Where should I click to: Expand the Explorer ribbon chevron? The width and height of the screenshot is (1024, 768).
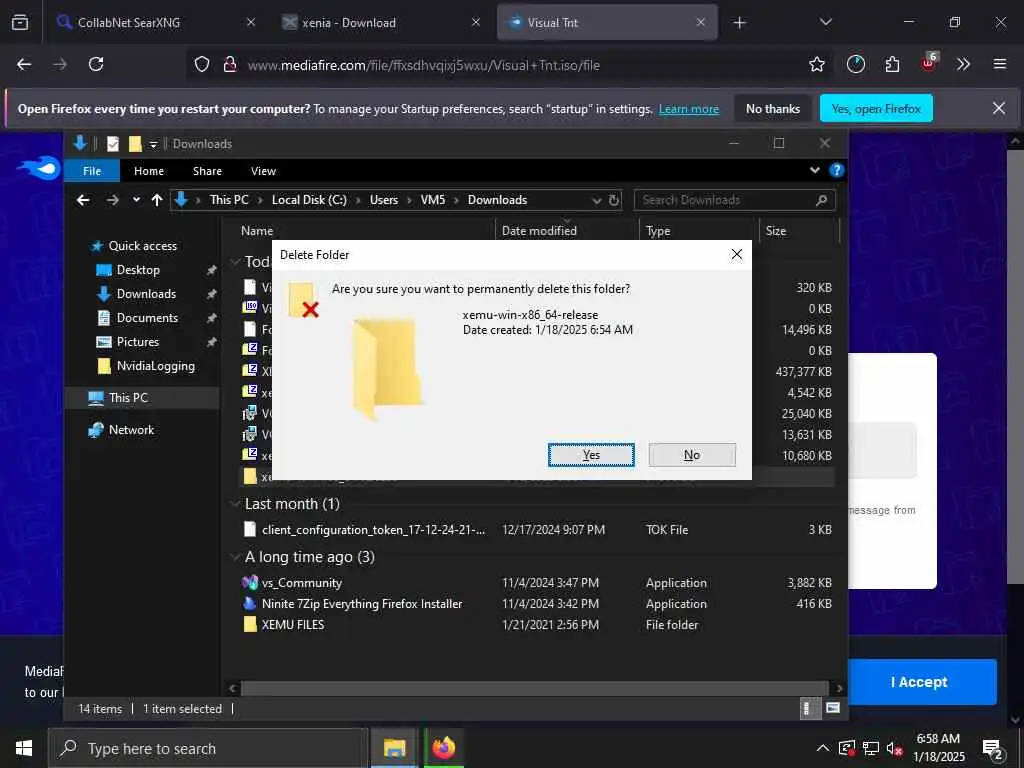click(x=814, y=170)
